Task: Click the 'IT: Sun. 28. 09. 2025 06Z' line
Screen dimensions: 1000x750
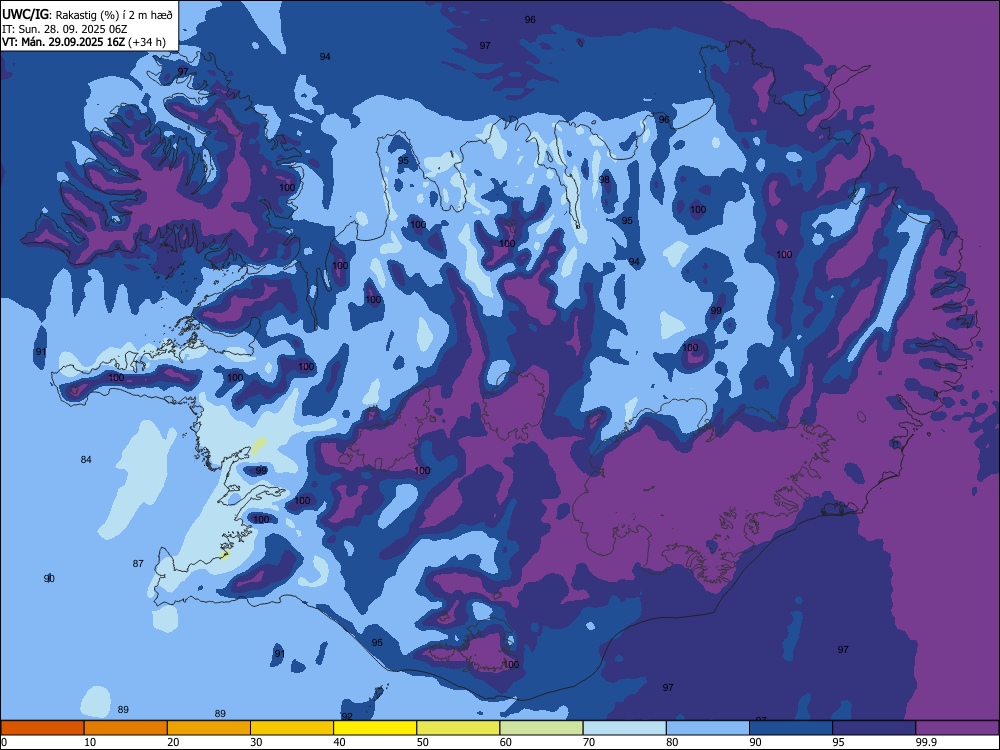Action: (x=64, y=29)
